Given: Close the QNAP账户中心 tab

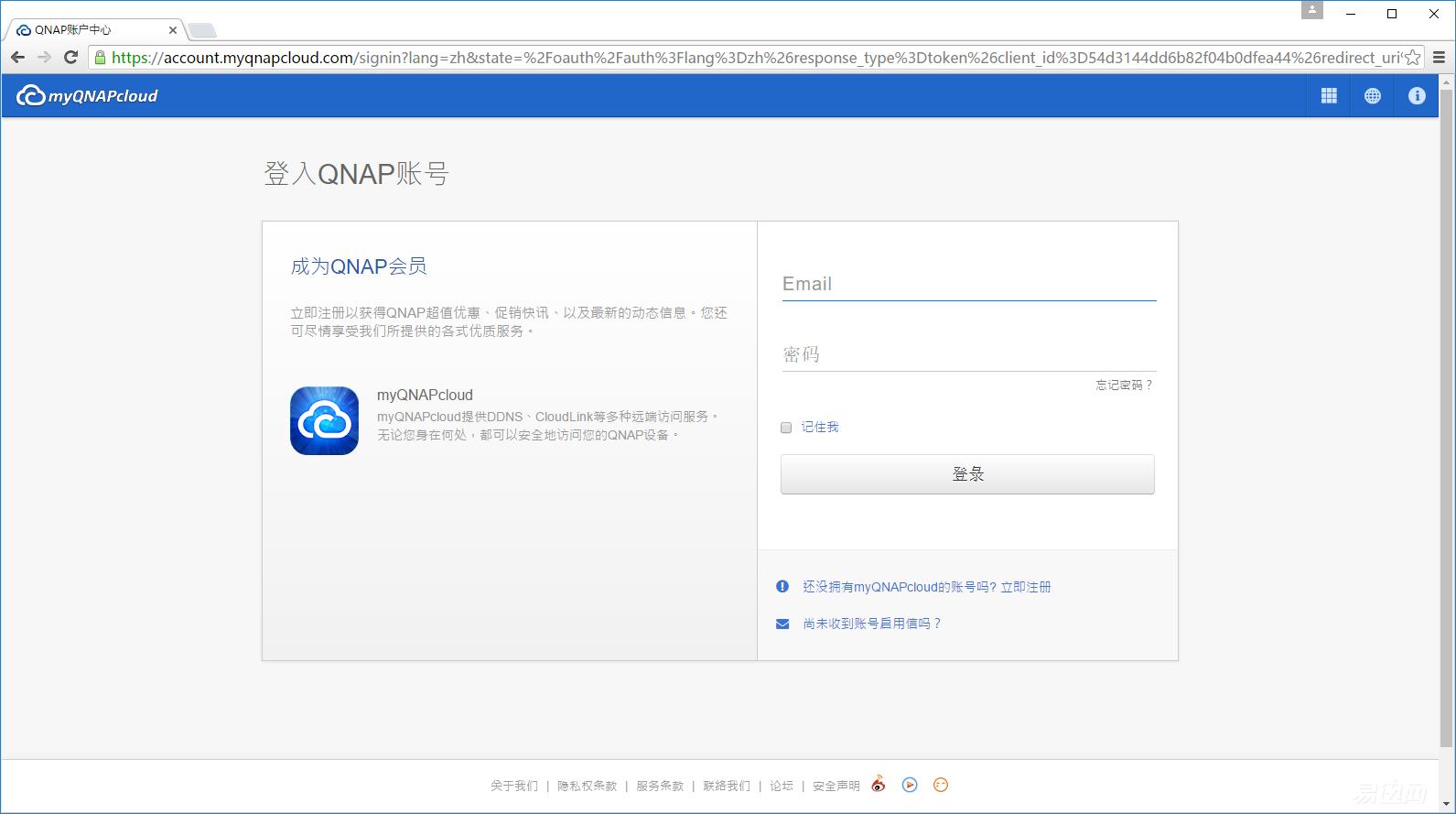Looking at the screenshot, I should (x=173, y=30).
